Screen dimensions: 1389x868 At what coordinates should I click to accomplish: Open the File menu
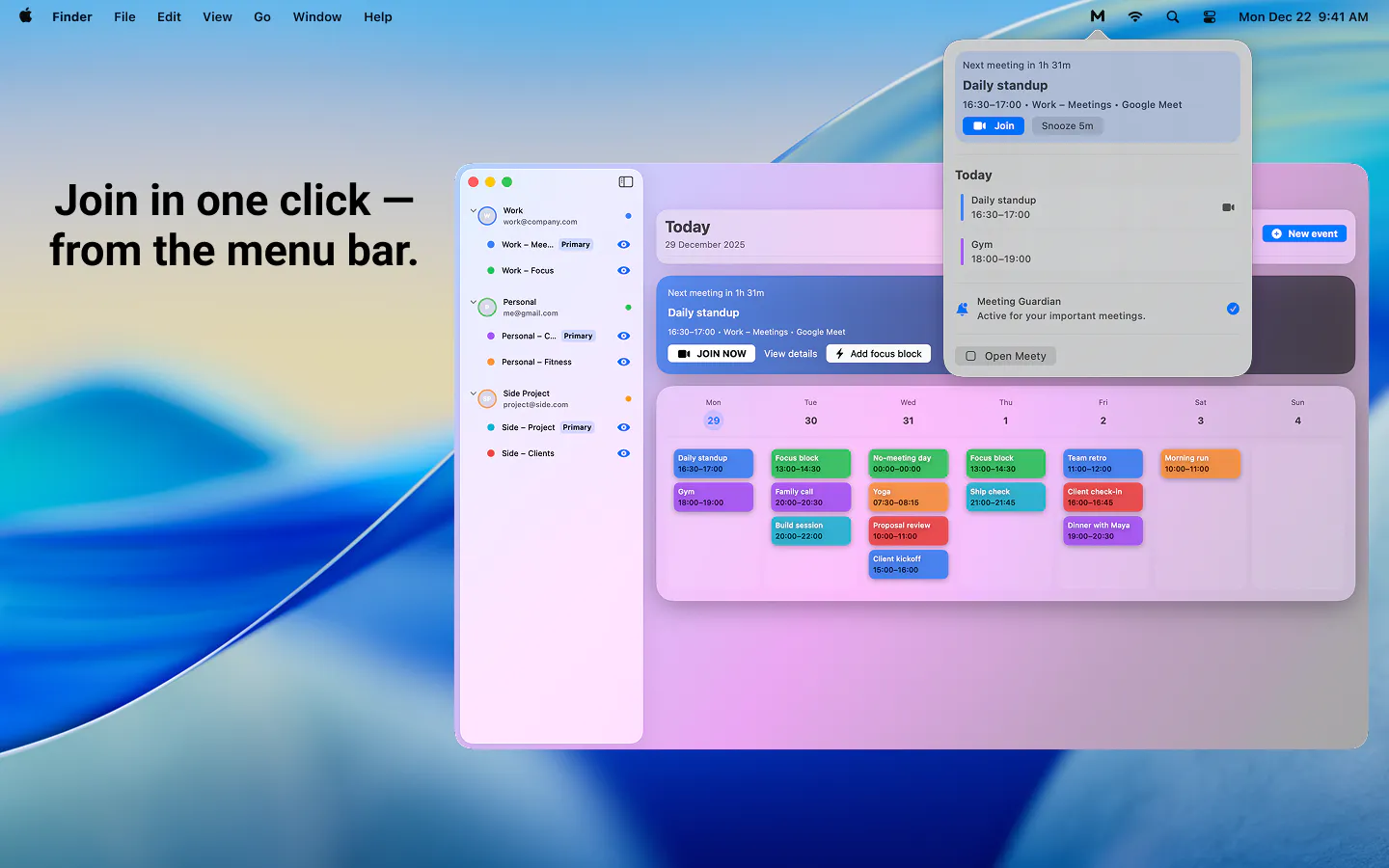pos(124,16)
